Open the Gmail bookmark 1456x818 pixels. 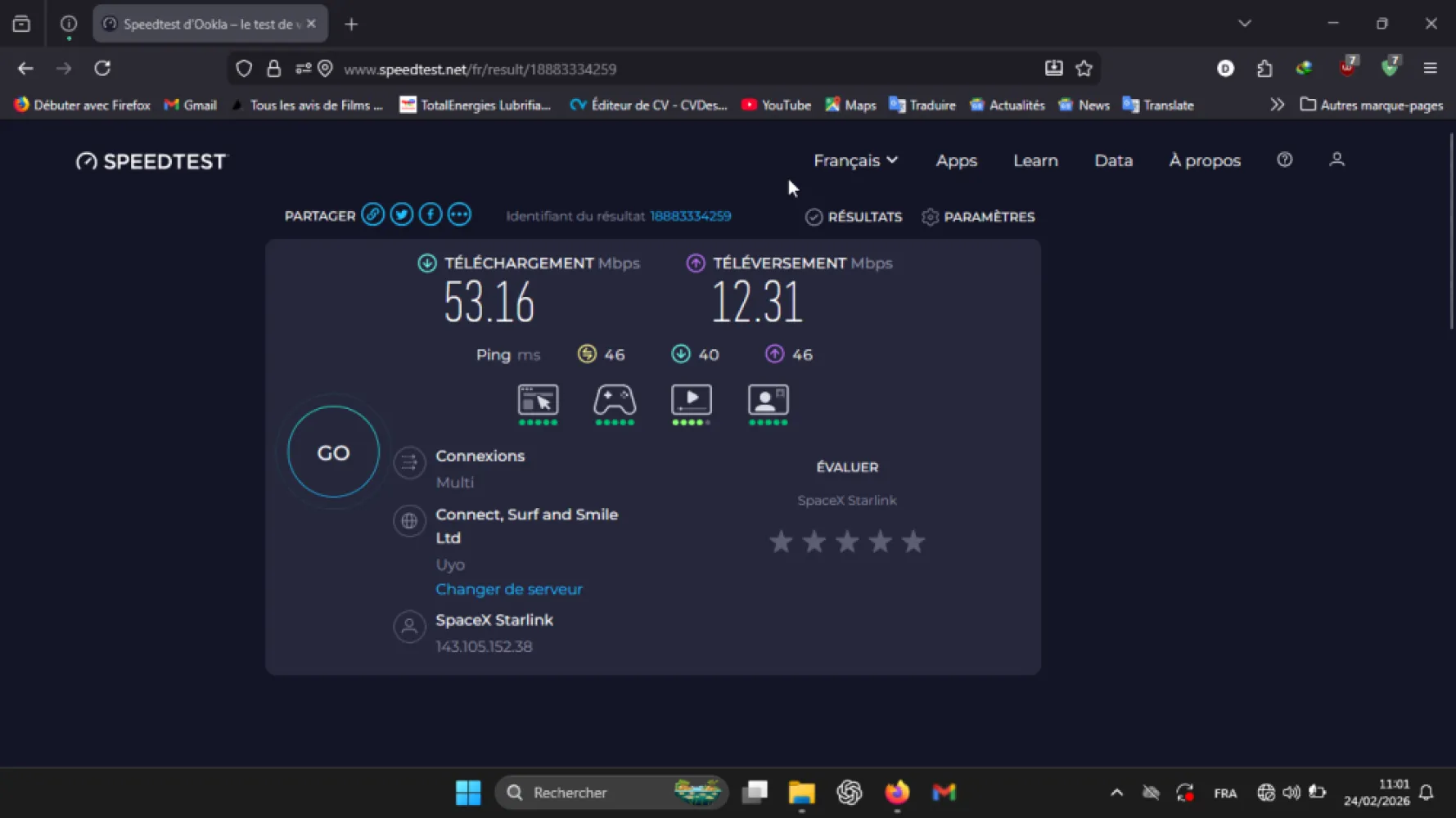coord(191,105)
